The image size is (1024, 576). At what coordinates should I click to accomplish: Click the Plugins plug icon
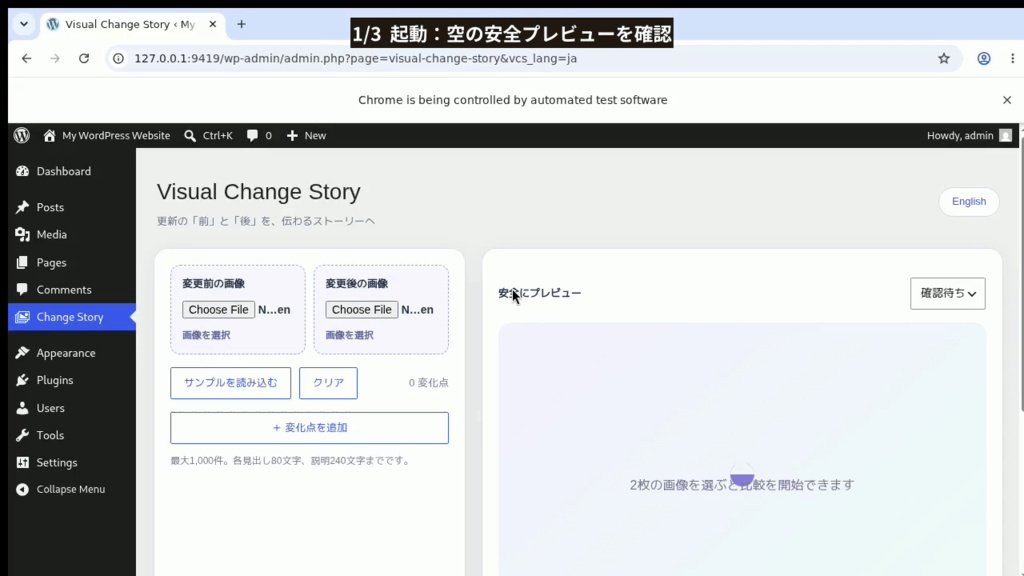click(22, 380)
